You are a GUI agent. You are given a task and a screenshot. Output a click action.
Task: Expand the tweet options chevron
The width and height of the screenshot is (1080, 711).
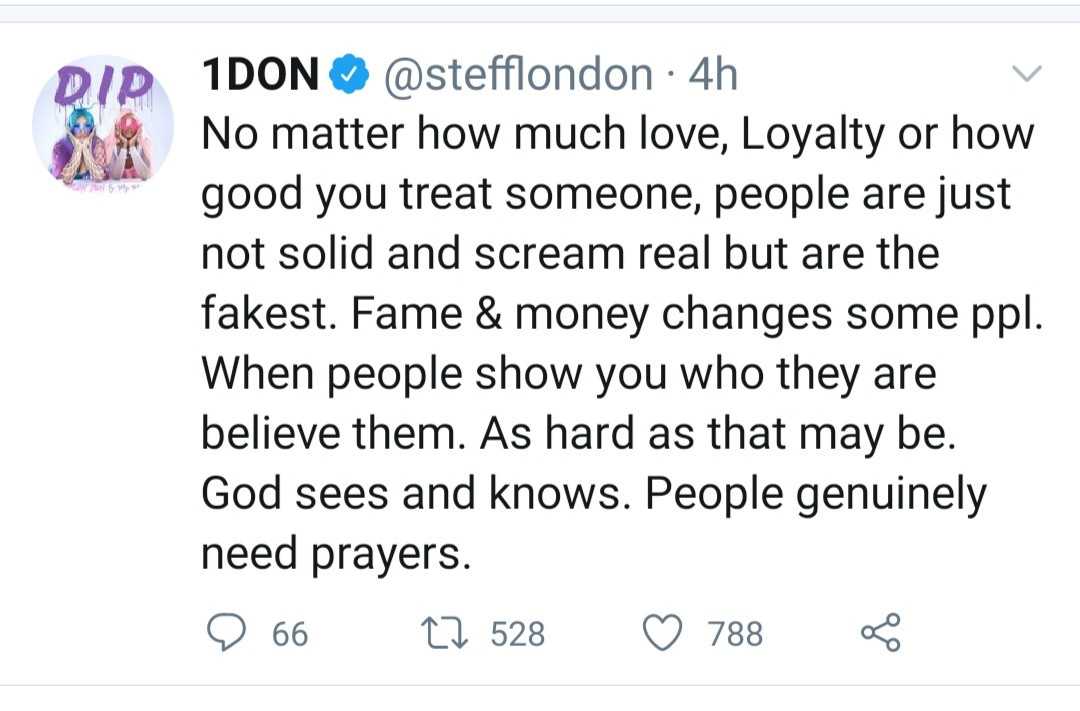click(x=1027, y=74)
